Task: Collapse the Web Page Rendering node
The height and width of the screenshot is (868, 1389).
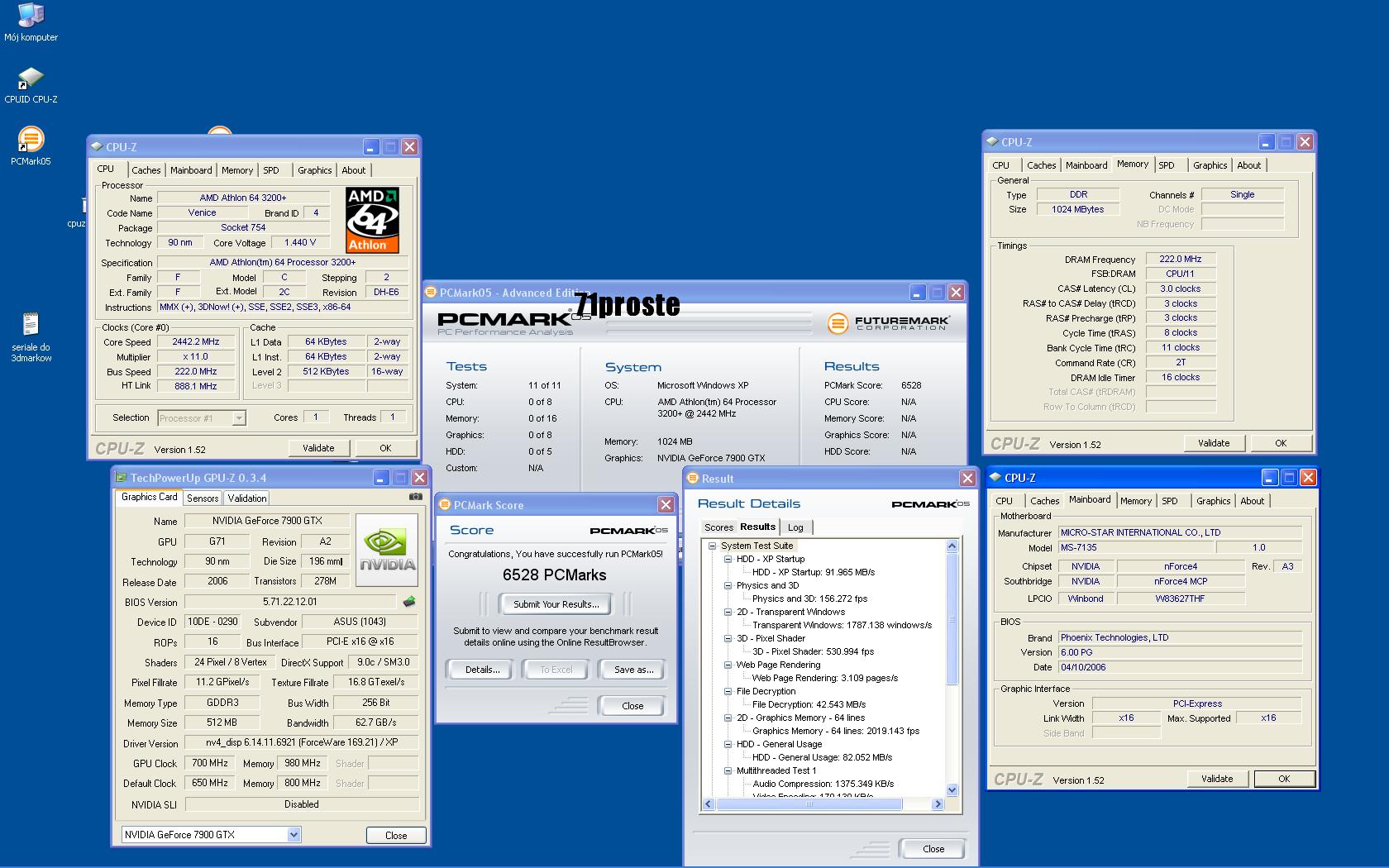Action: coord(728,665)
